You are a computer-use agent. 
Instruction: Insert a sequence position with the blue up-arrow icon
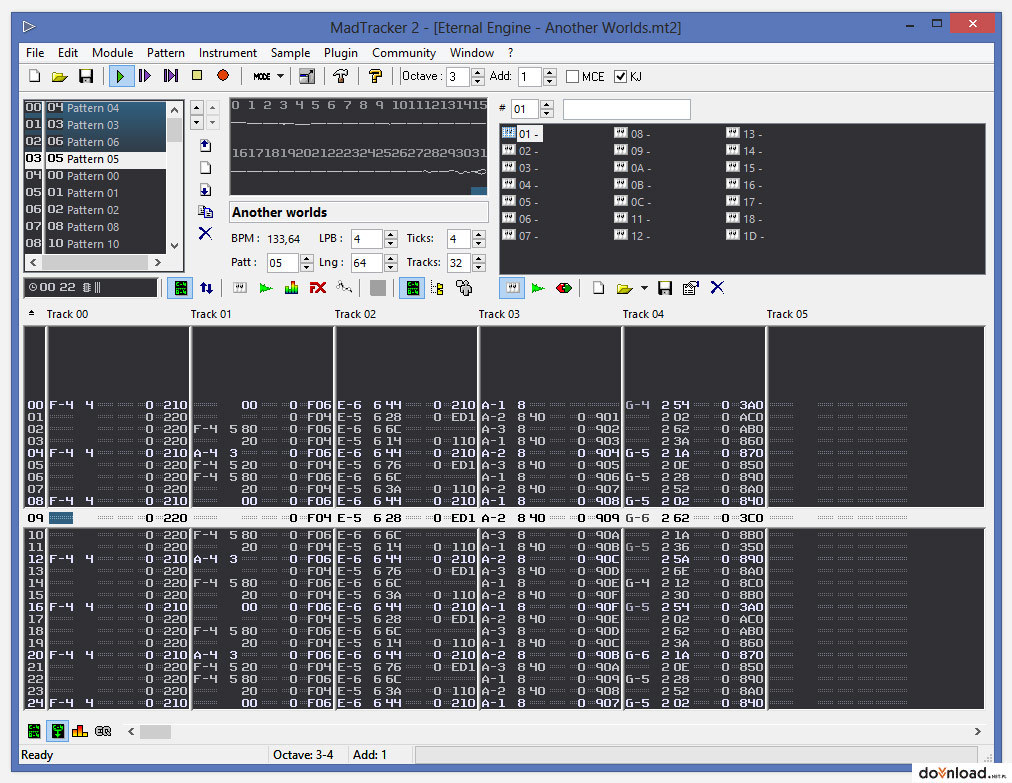click(x=205, y=145)
